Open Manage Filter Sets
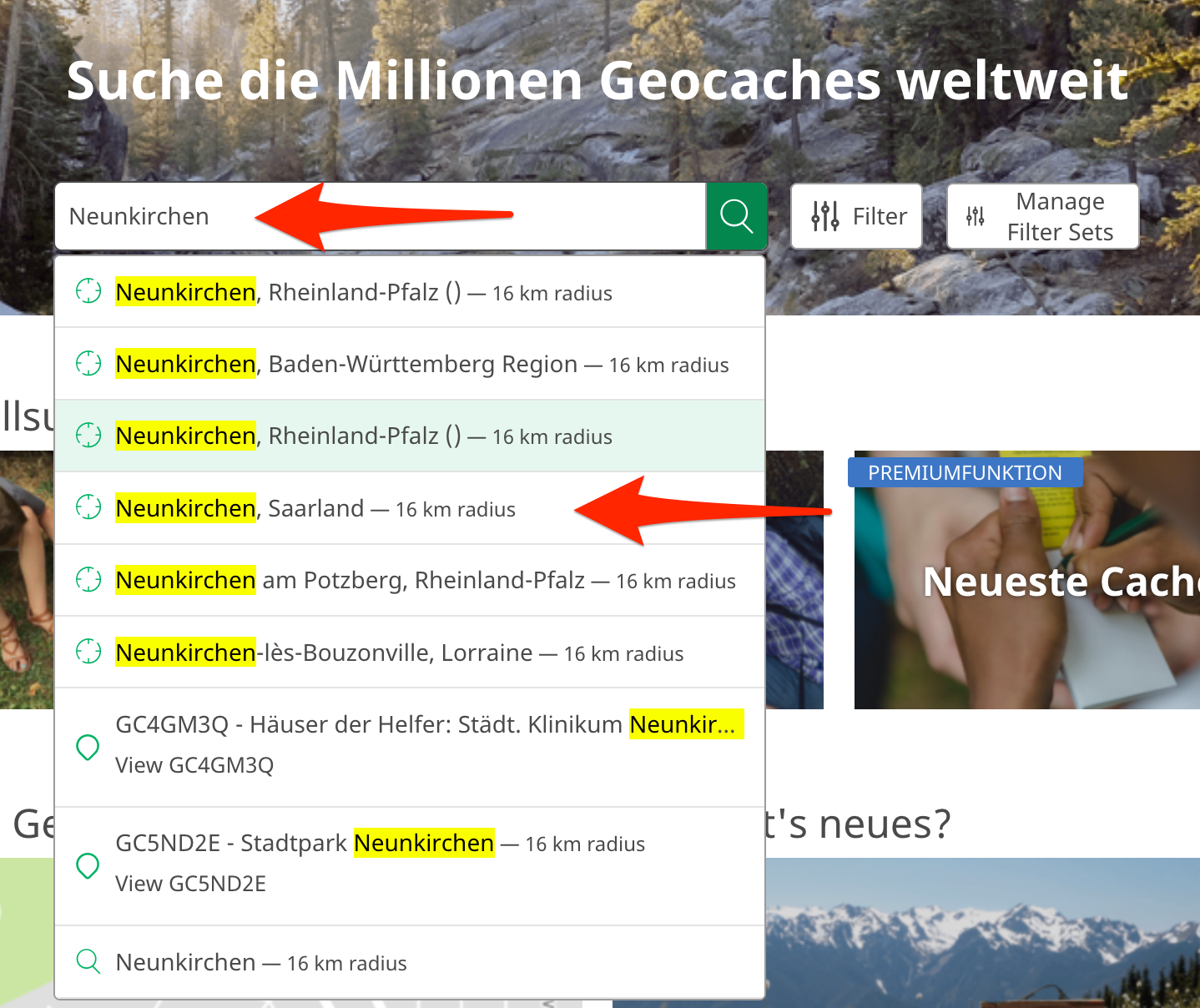The image size is (1200, 1008). click(x=1043, y=216)
